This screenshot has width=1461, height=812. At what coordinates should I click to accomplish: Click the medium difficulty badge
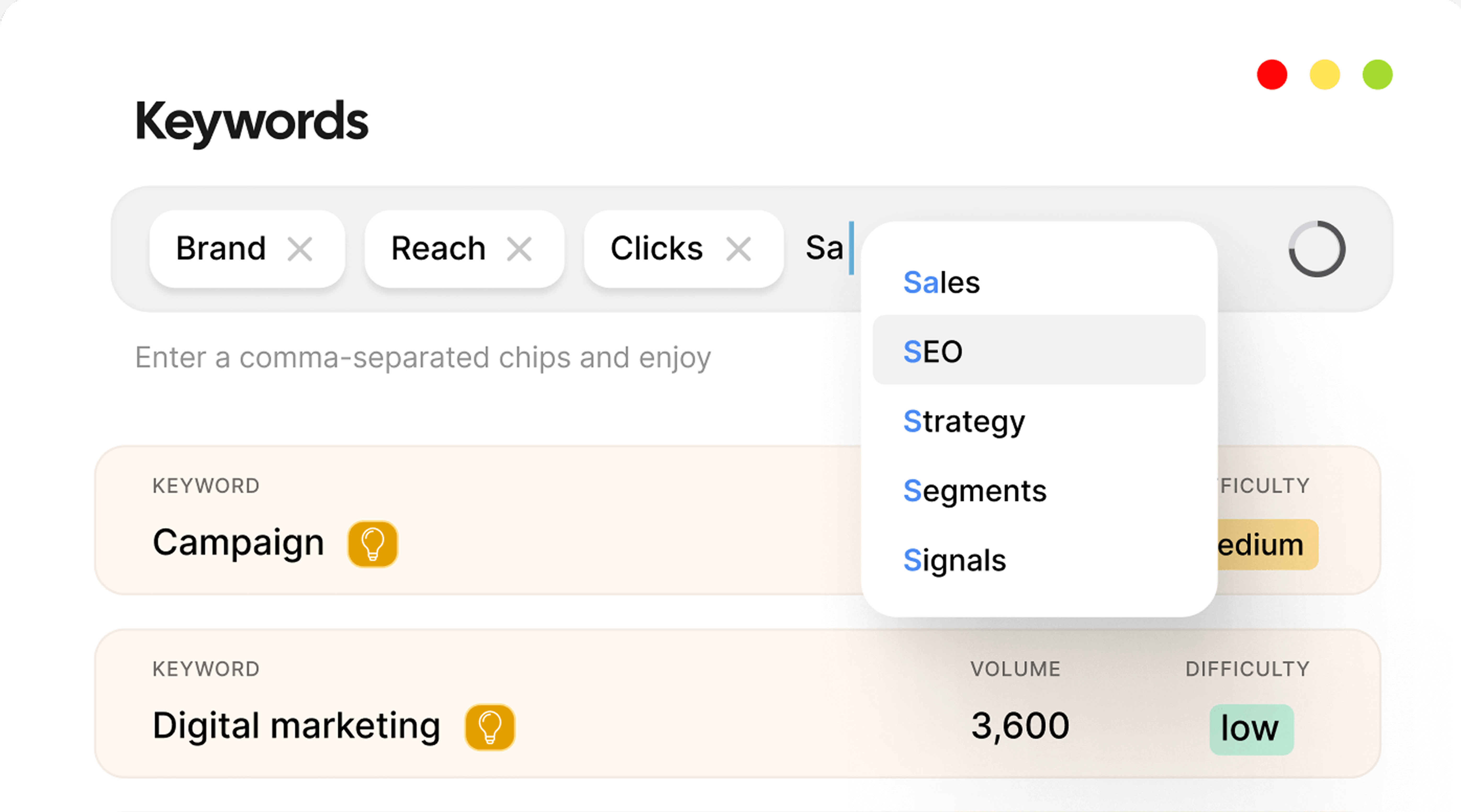point(1267,544)
